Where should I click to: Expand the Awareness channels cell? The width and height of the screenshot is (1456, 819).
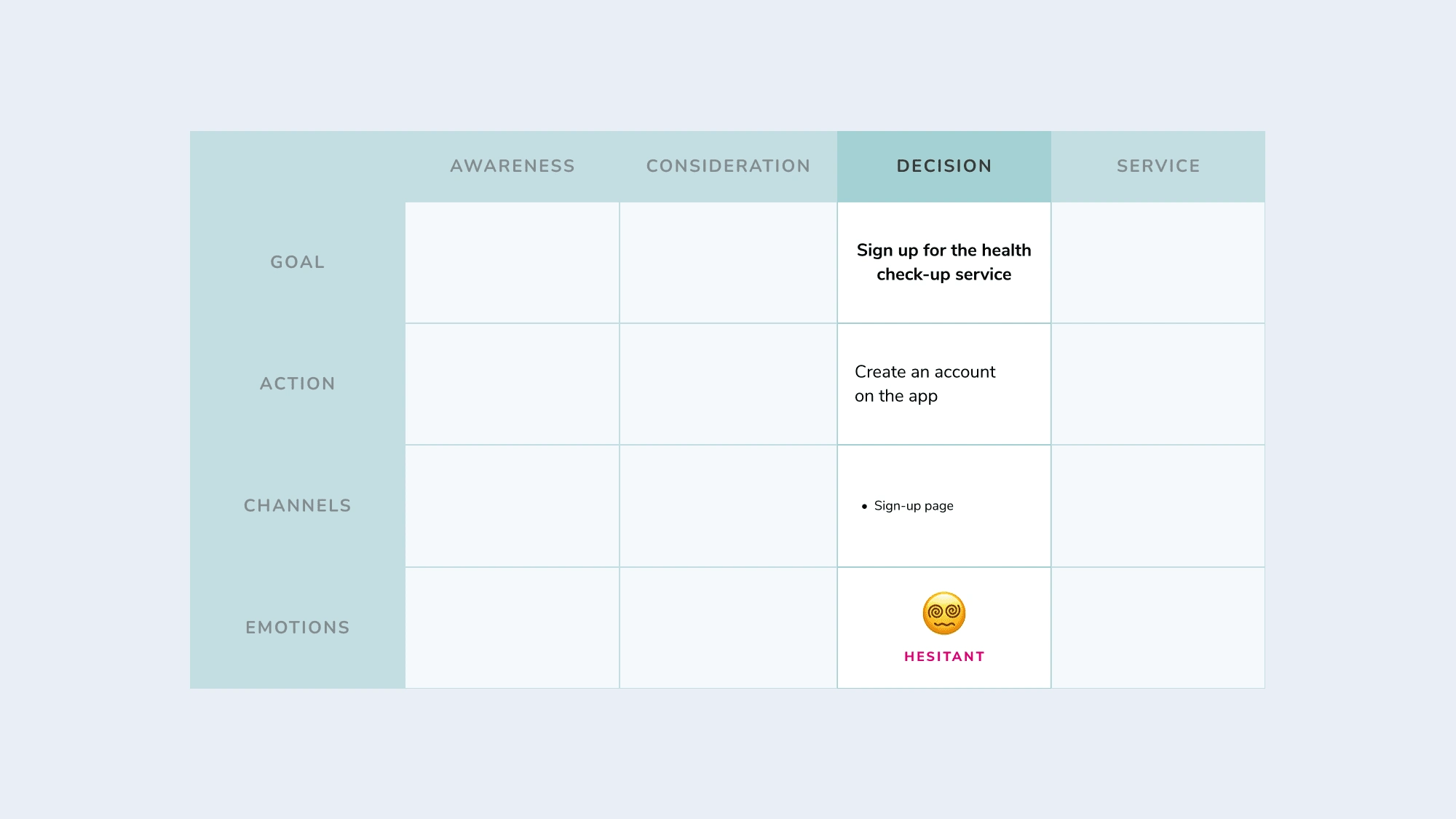point(512,505)
